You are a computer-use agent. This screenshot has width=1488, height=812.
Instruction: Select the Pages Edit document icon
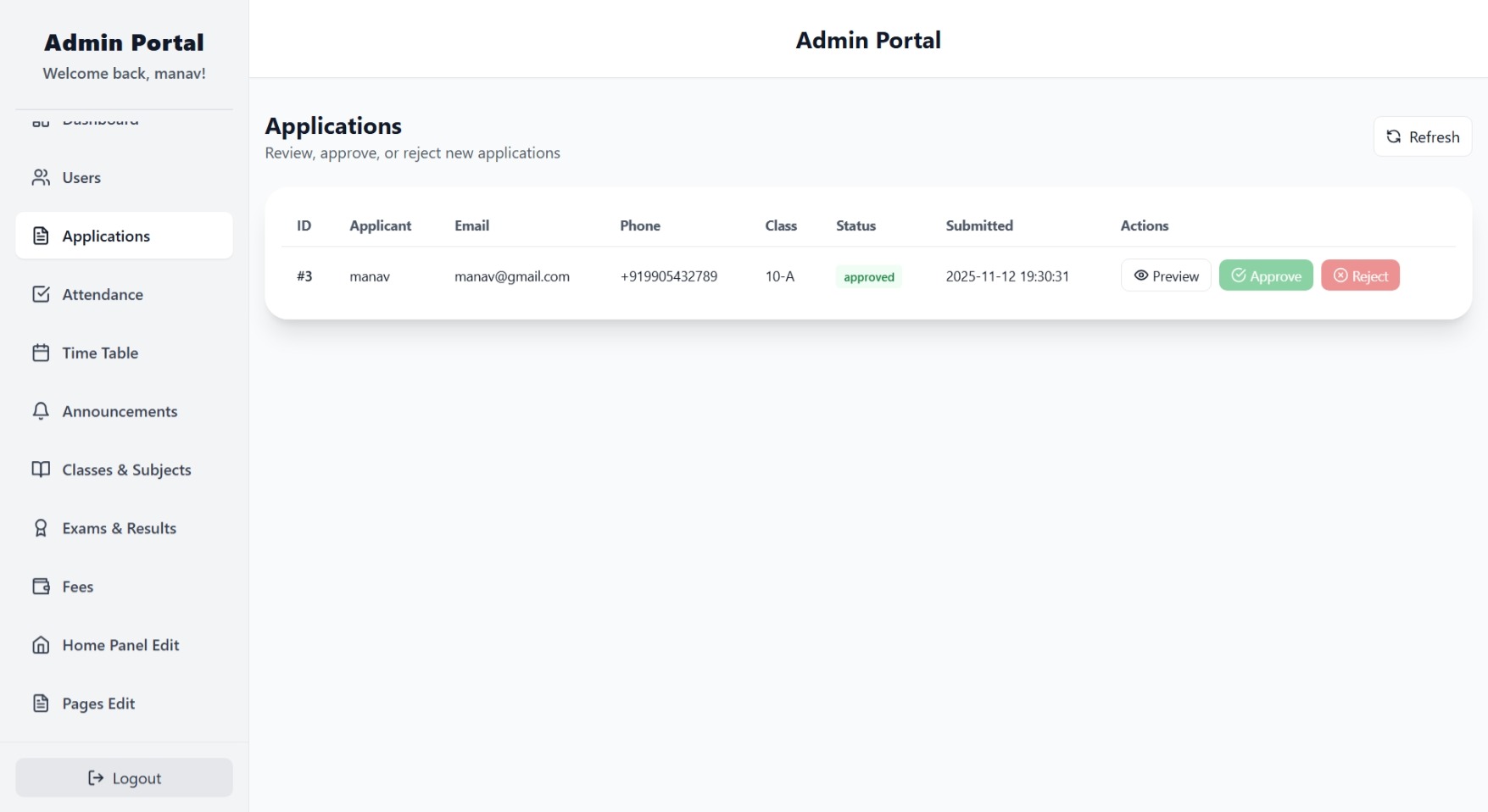coord(40,703)
